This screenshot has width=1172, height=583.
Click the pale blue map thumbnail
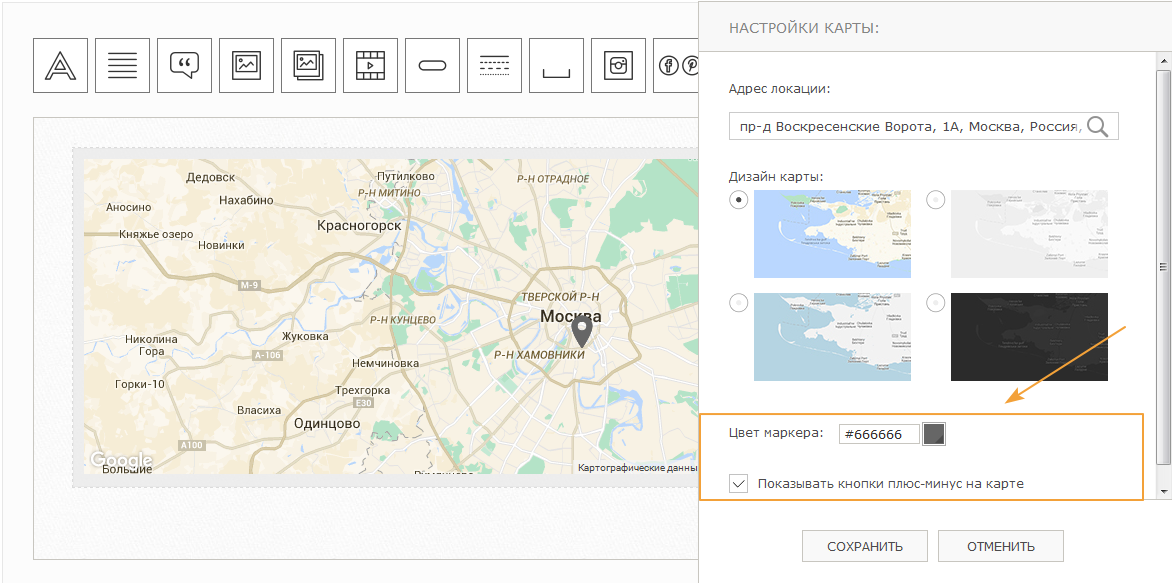click(832, 337)
